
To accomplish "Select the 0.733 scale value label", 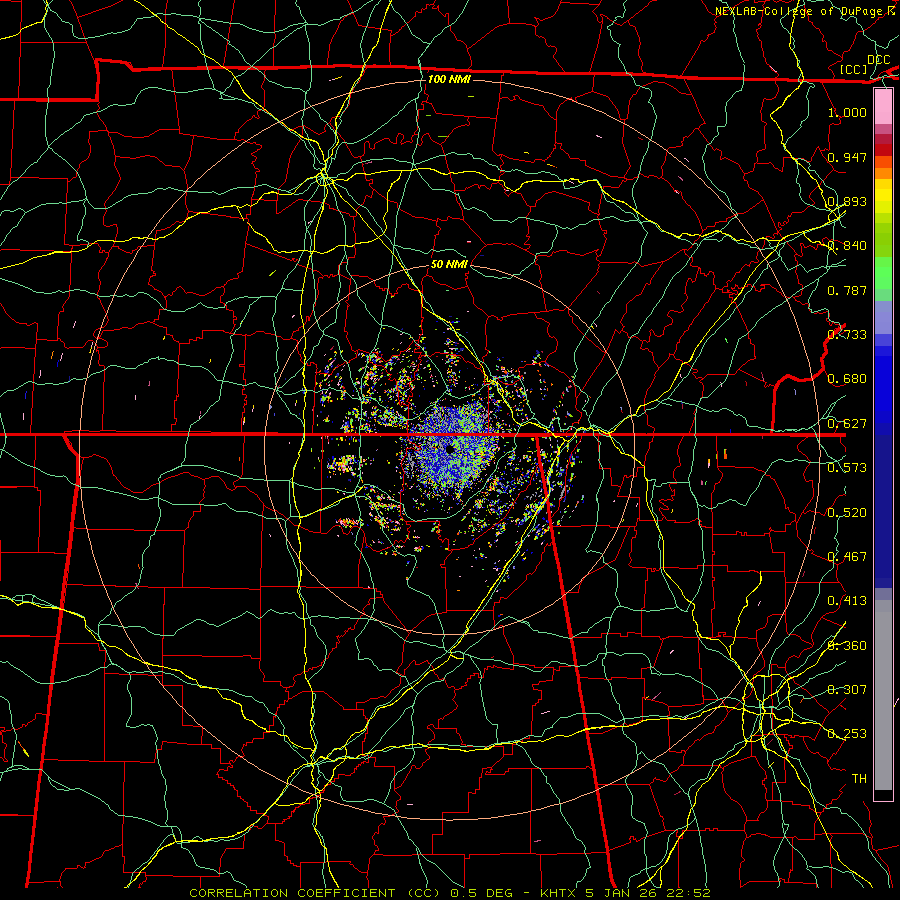I will click(847, 335).
